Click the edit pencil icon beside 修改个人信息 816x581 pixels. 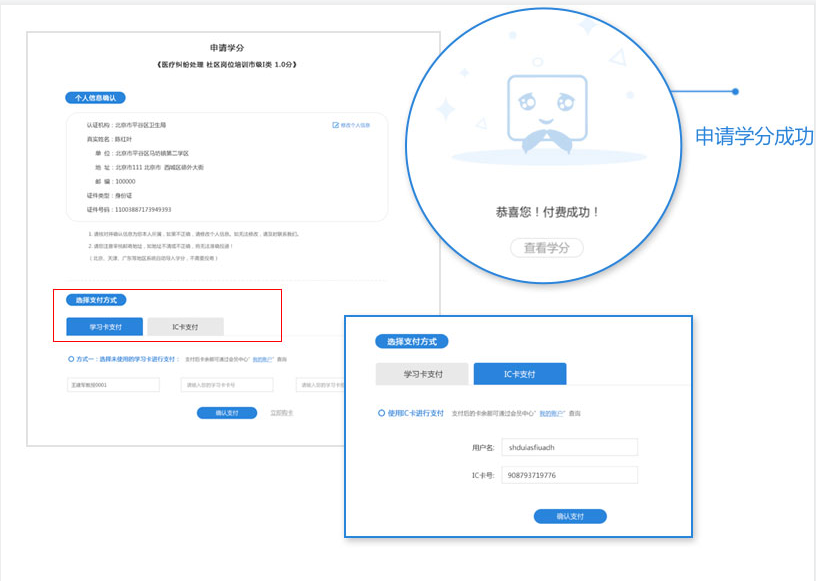pyautogui.click(x=336, y=124)
